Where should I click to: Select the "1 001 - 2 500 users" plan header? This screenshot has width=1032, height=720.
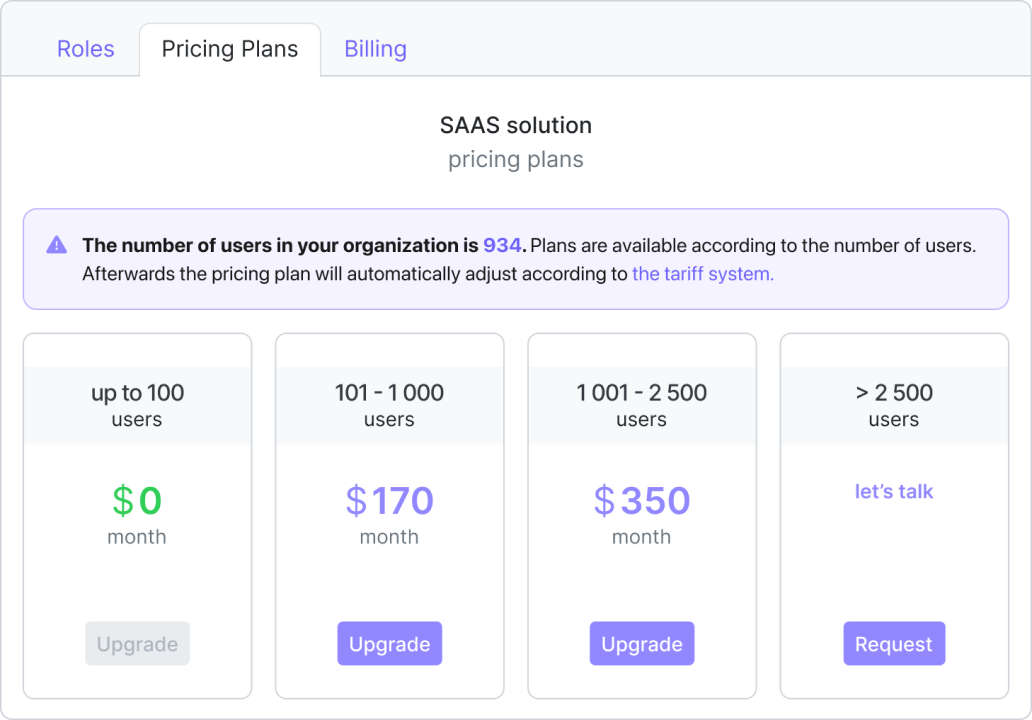click(641, 405)
